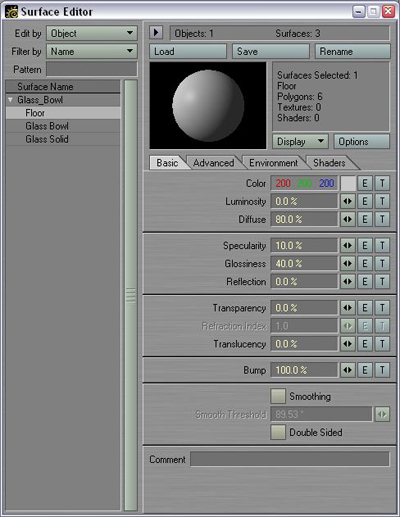The image size is (400, 517).
Task: Click the Save button
Action: click(x=271, y=51)
